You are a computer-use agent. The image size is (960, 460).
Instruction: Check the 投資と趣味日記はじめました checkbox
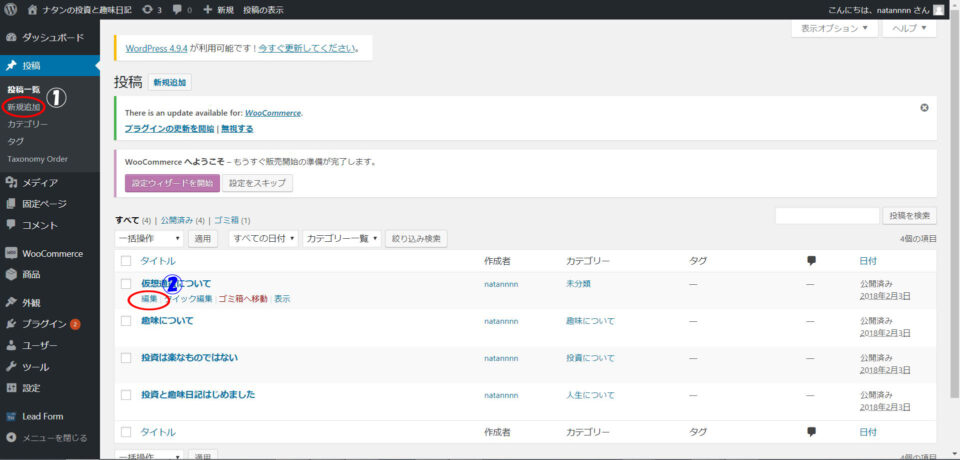point(126,395)
